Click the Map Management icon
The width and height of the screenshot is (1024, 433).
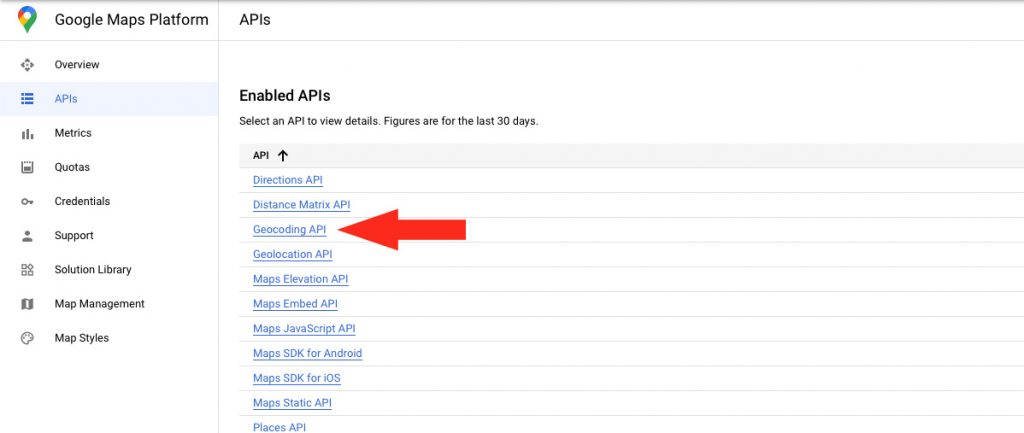coord(27,304)
